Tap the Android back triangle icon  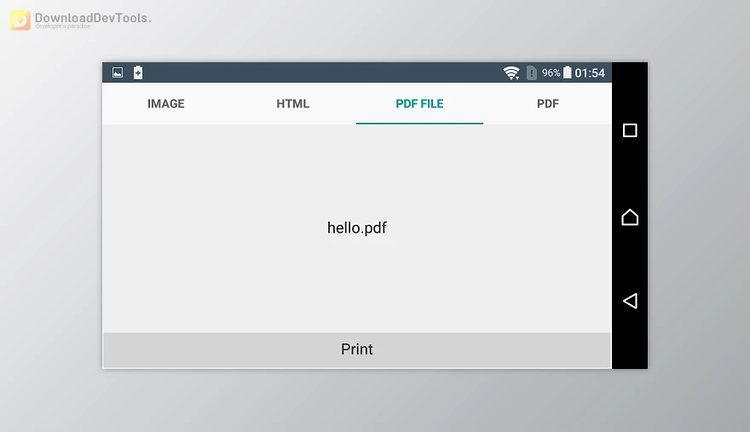pyautogui.click(x=630, y=301)
